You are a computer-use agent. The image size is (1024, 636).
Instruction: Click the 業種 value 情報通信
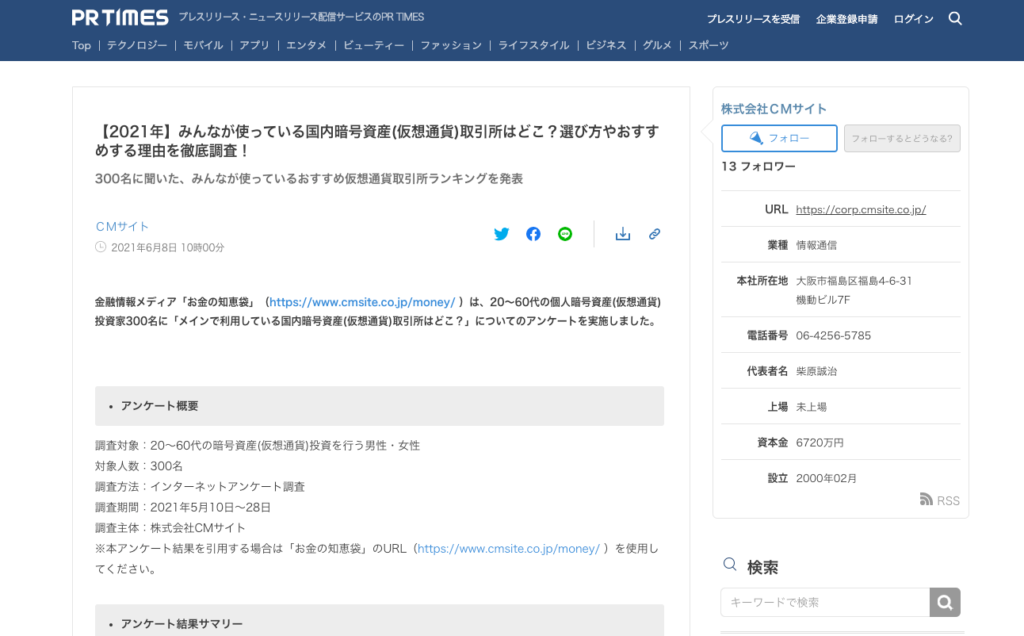pos(816,245)
